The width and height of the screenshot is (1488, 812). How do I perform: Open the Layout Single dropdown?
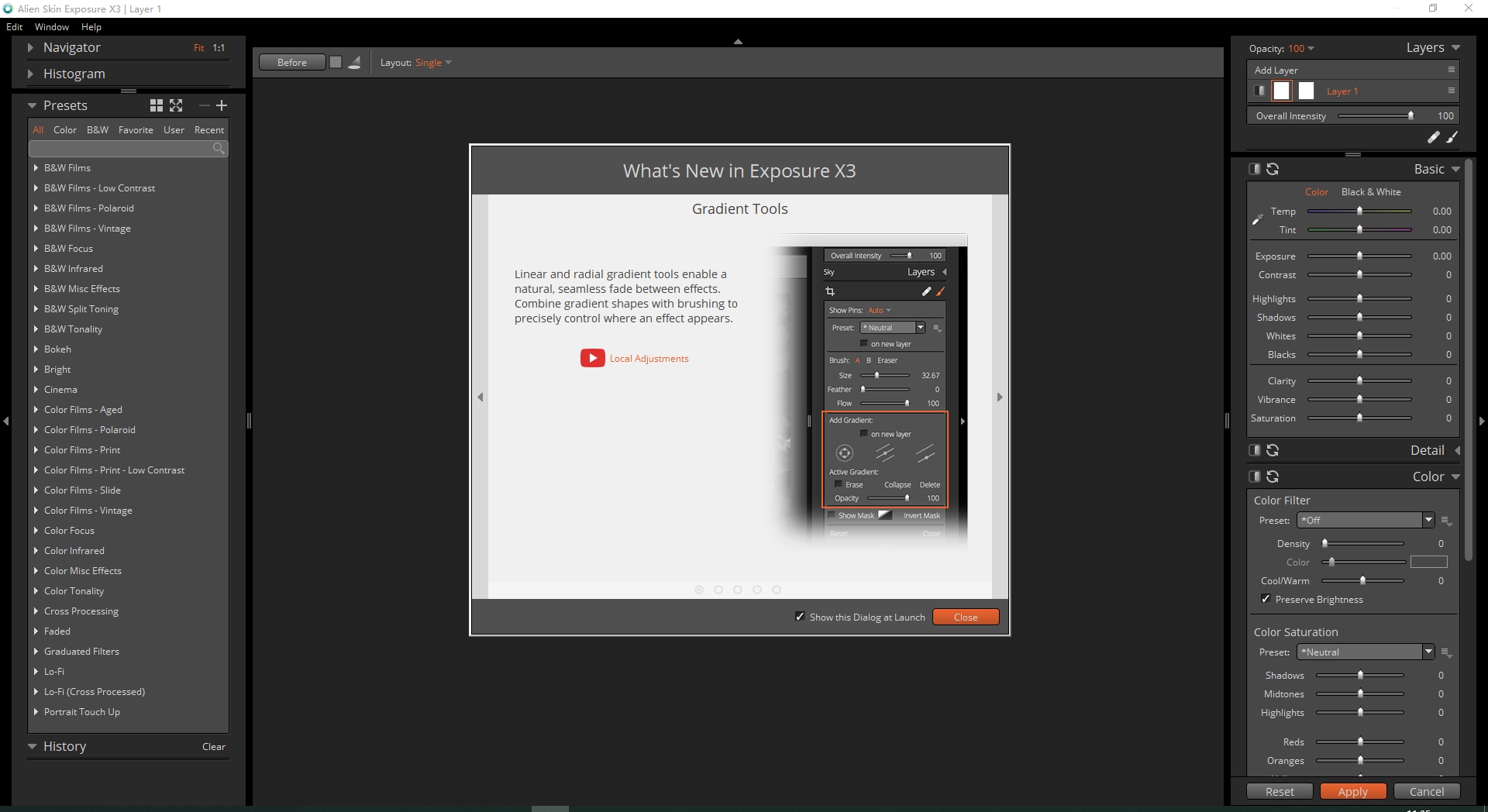tap(433, 63)
